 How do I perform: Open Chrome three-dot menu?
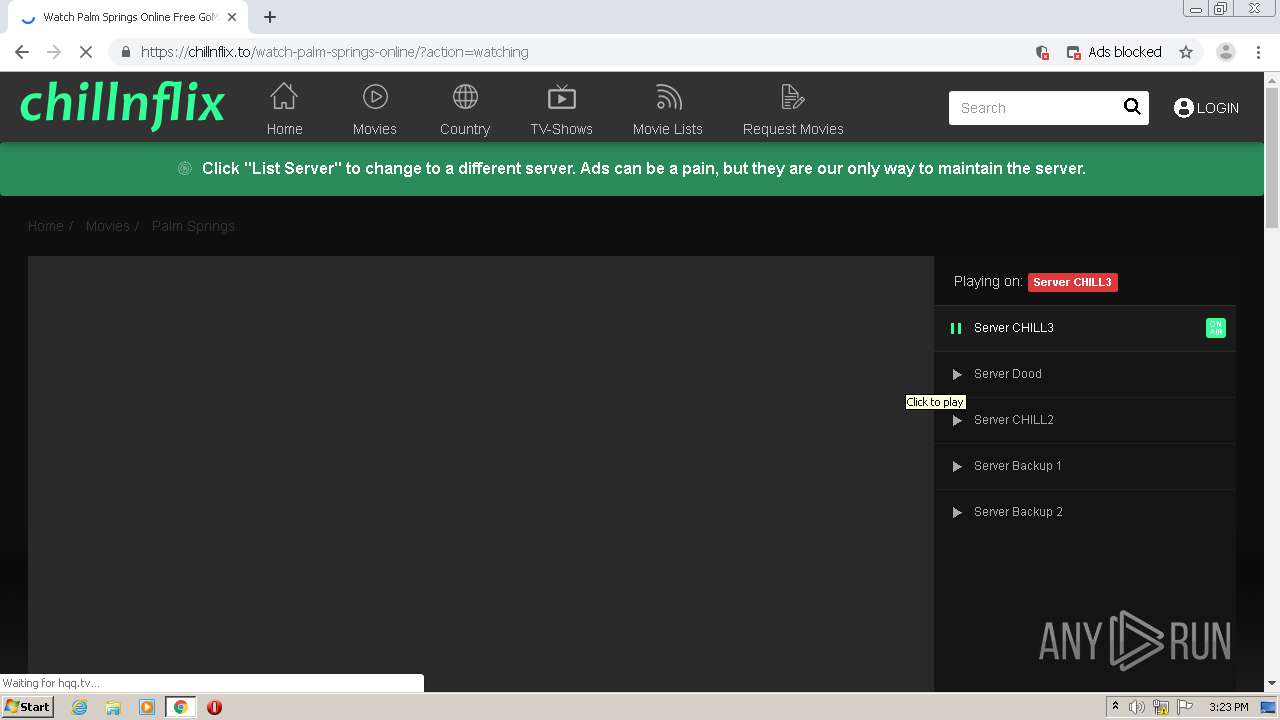point(1258,52)
